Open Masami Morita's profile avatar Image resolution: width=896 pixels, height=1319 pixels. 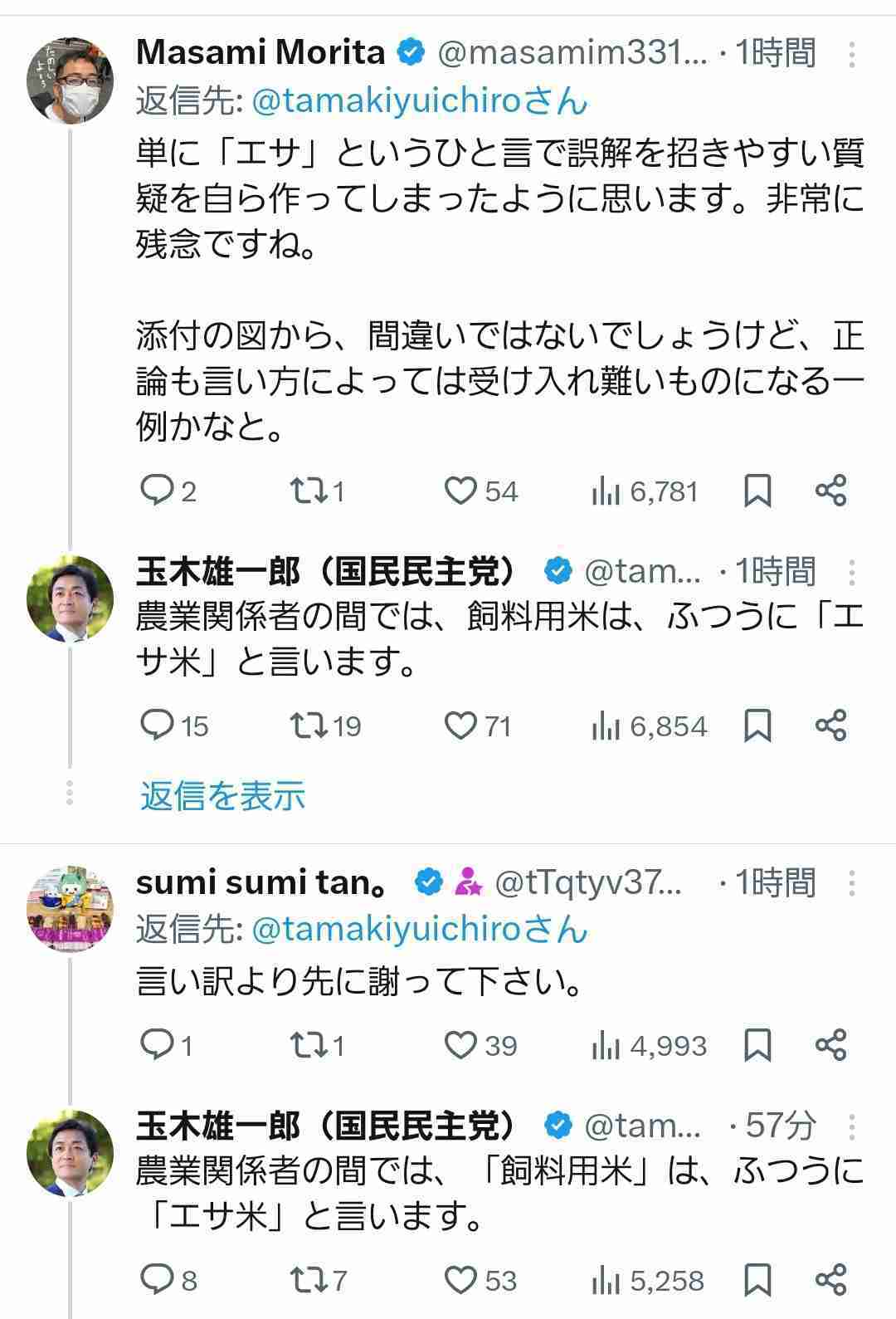point(71,81)
